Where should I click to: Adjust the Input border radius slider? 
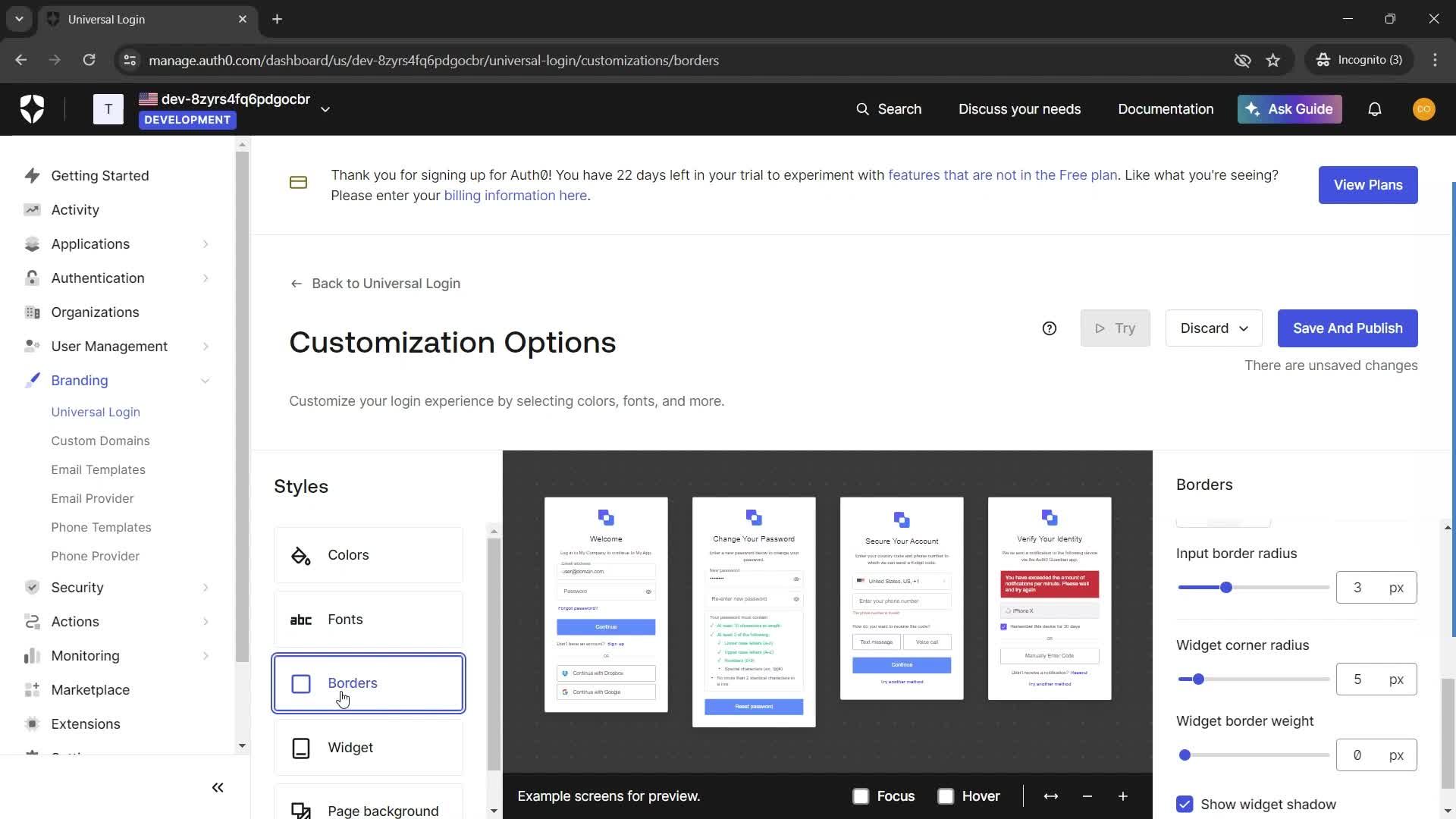1254,588
